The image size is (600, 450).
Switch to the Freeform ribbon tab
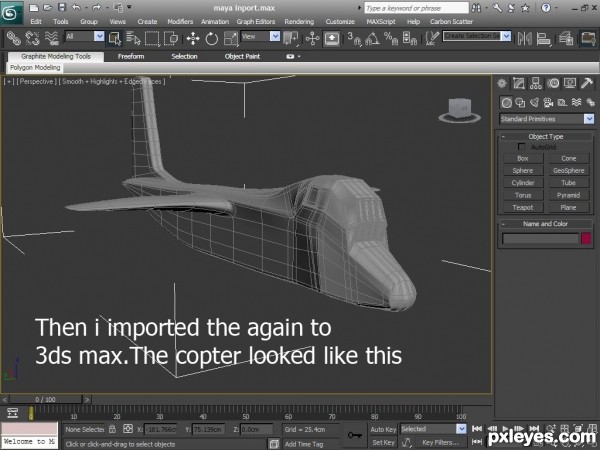(131, 57)
